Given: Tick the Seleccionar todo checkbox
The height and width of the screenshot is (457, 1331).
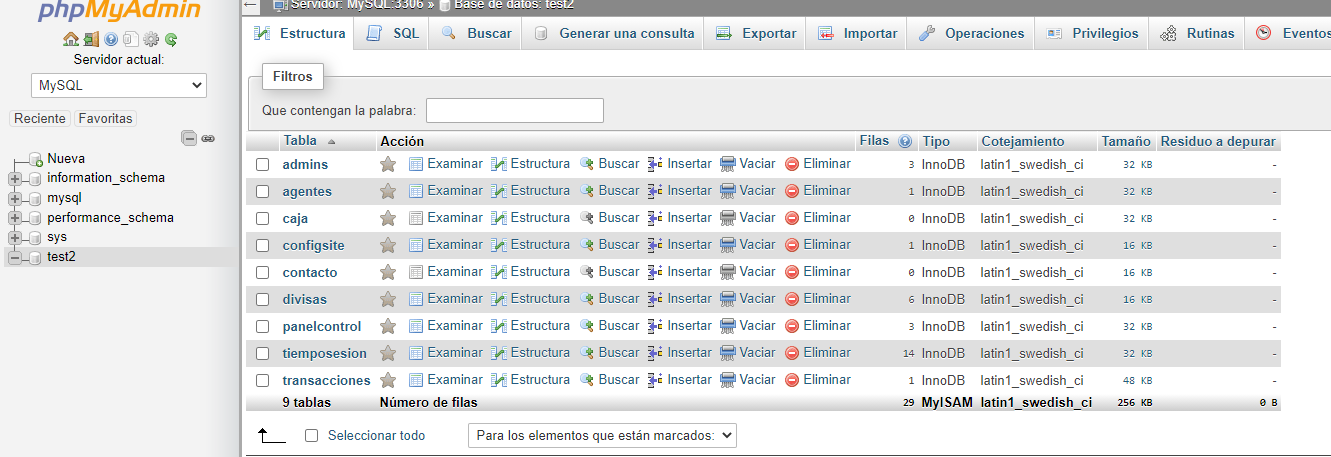Looking at the screenshot, I should 311,435.
